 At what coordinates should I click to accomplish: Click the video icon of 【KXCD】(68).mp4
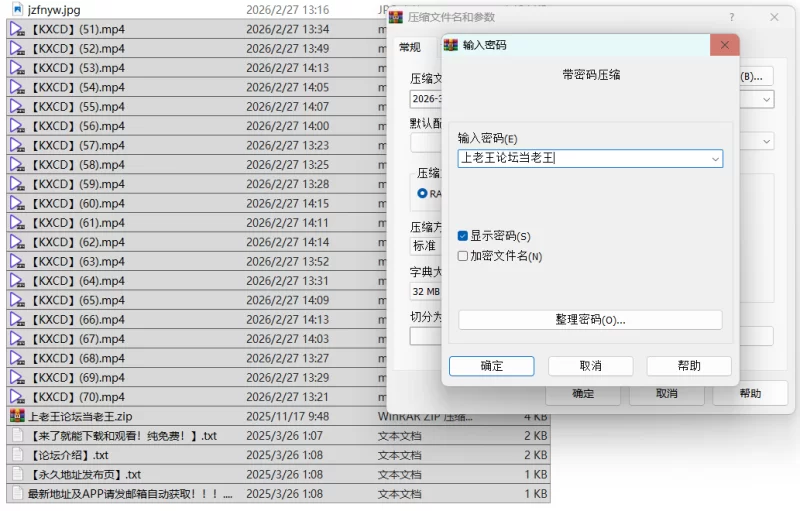[17, 359]
